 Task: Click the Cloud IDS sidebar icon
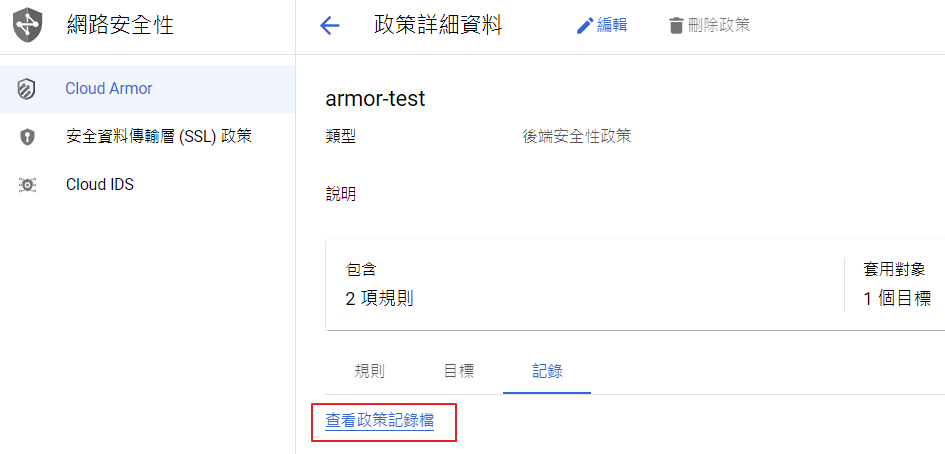[x=27, y=185]
